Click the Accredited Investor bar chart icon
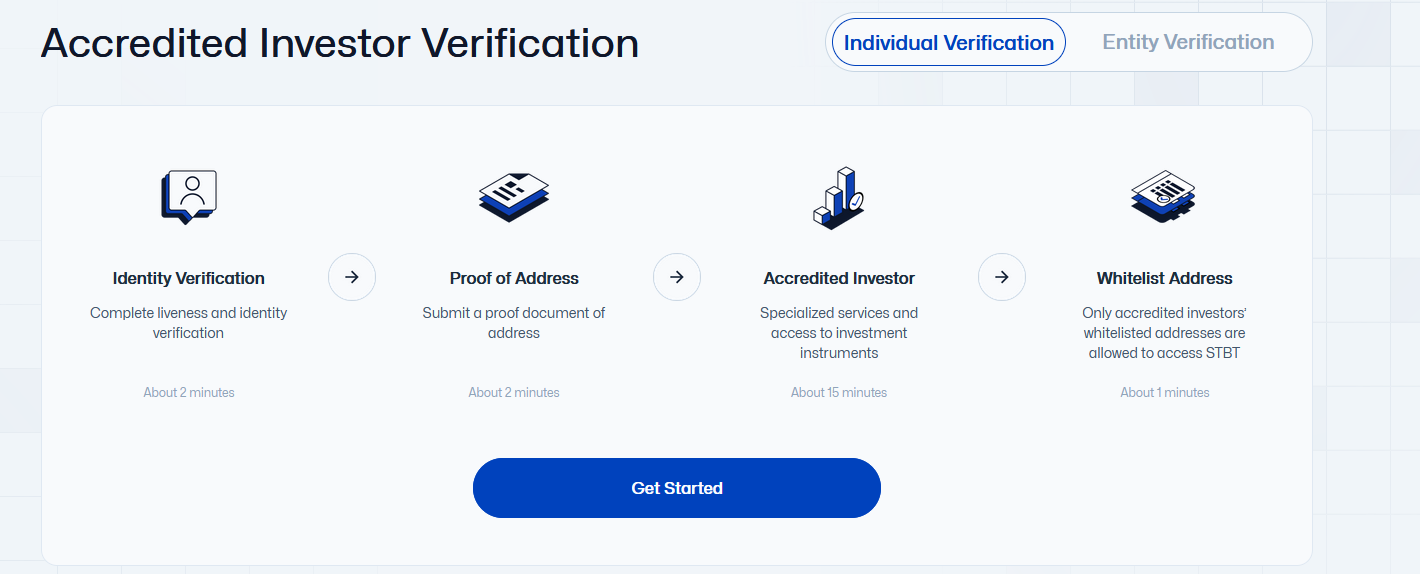1420x574 pixels. [x=838, y=196]
